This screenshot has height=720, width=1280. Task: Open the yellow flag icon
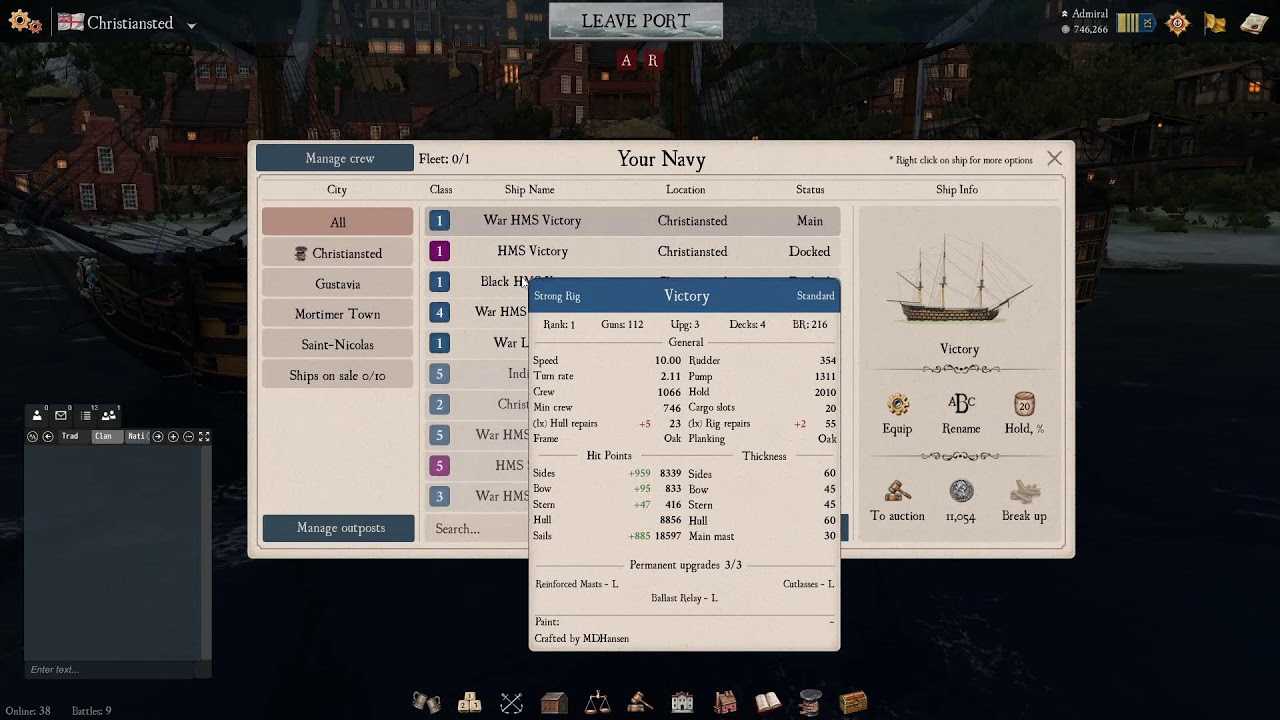point(1215,22)
